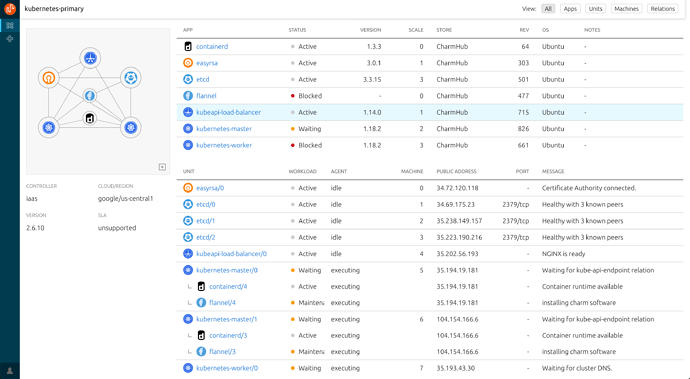Screen dimensions: 690x379
Task: Click the 'Waiting for cluster DNS.' message
Action: pos(577,368)
